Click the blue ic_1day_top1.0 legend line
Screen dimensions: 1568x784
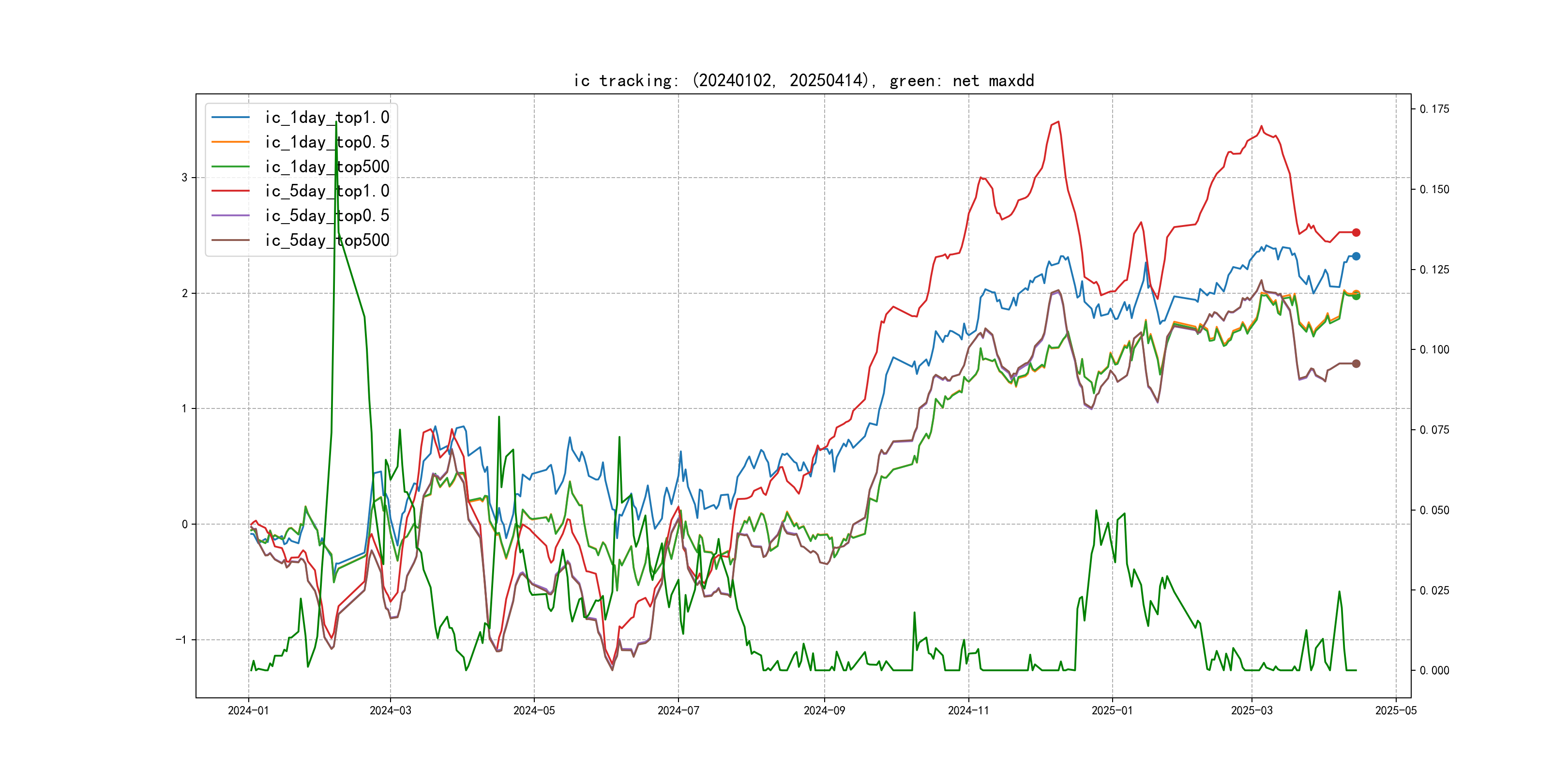click(x=230, y=118)
